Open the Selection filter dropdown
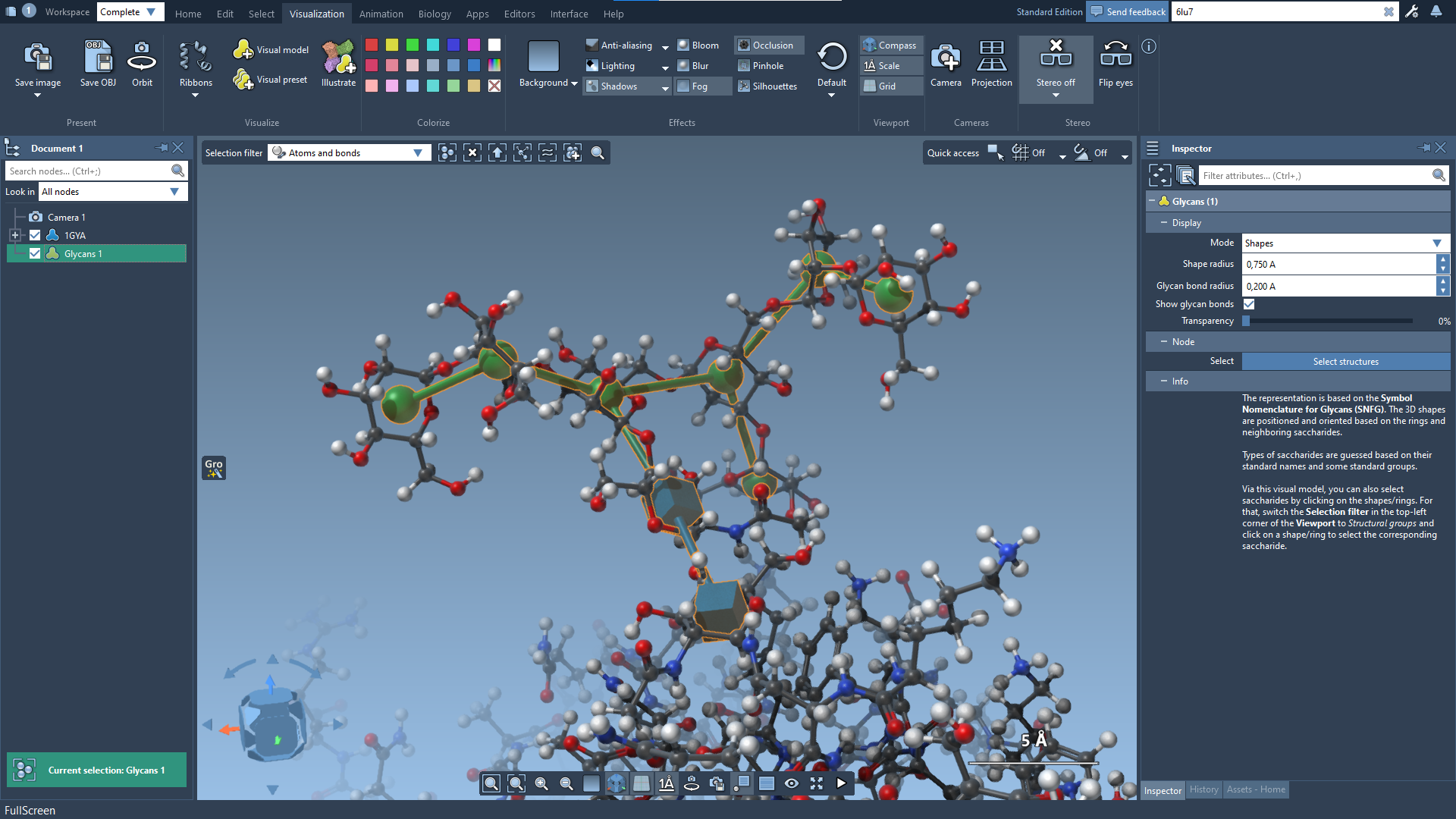Screen dimensions: 1456x819 pos(350,153)
